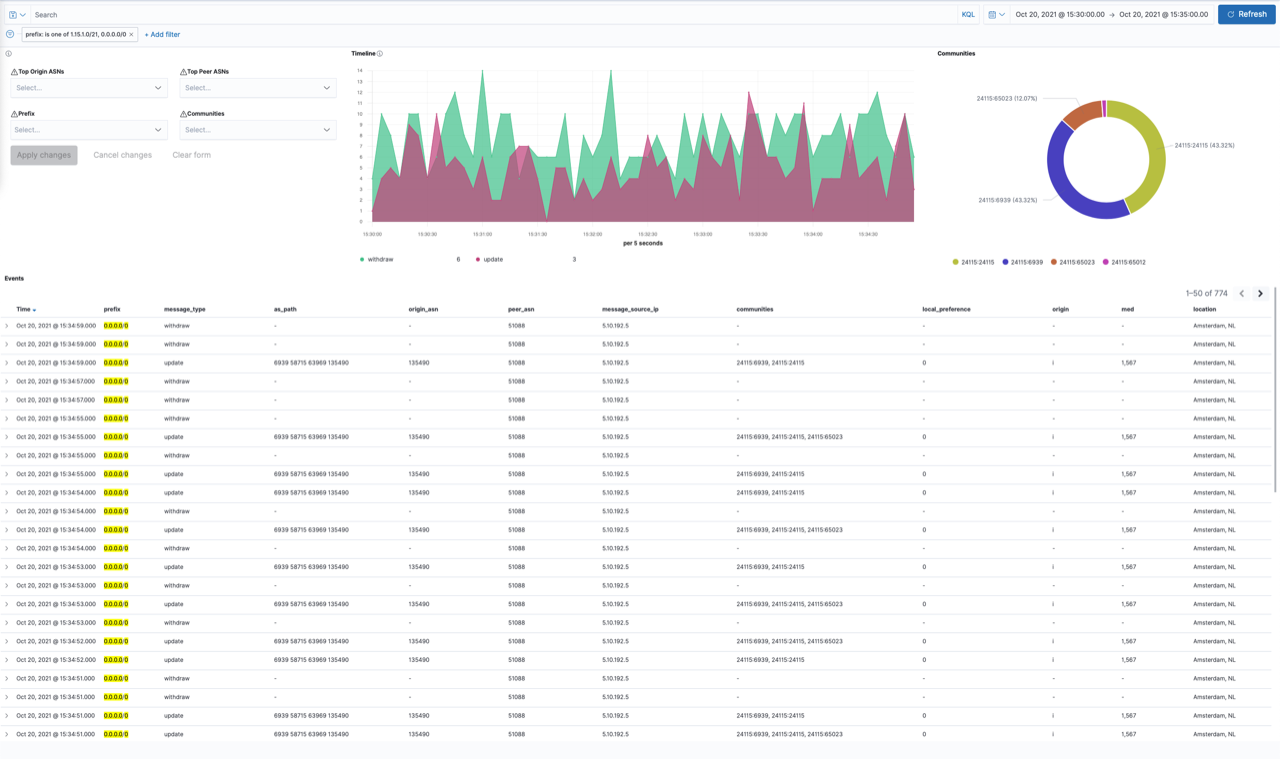Open the Top Origin ASNs dropdown

(x=88, y=88)
